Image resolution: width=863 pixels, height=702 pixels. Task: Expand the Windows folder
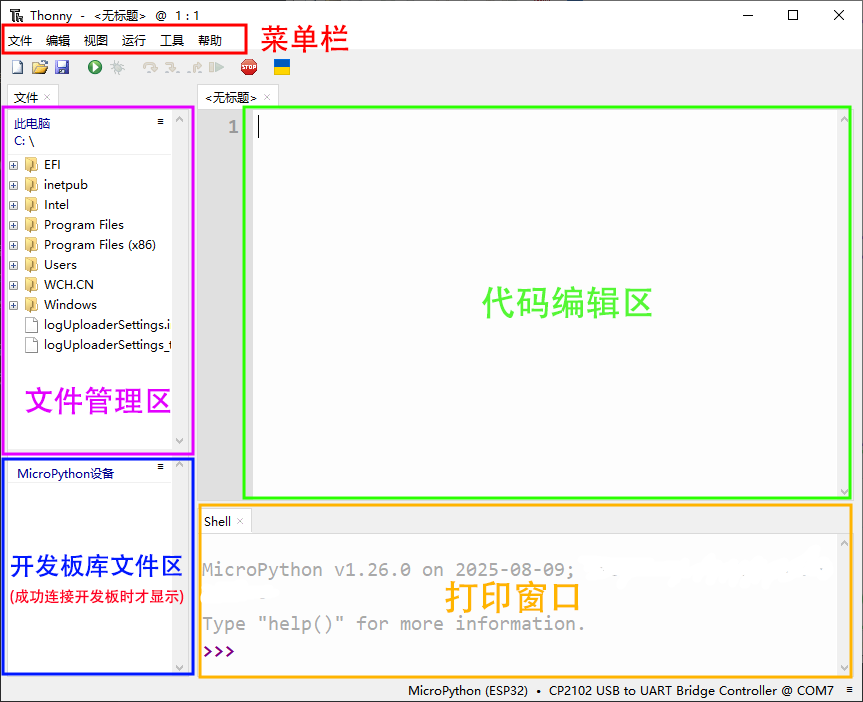point(14,305)
